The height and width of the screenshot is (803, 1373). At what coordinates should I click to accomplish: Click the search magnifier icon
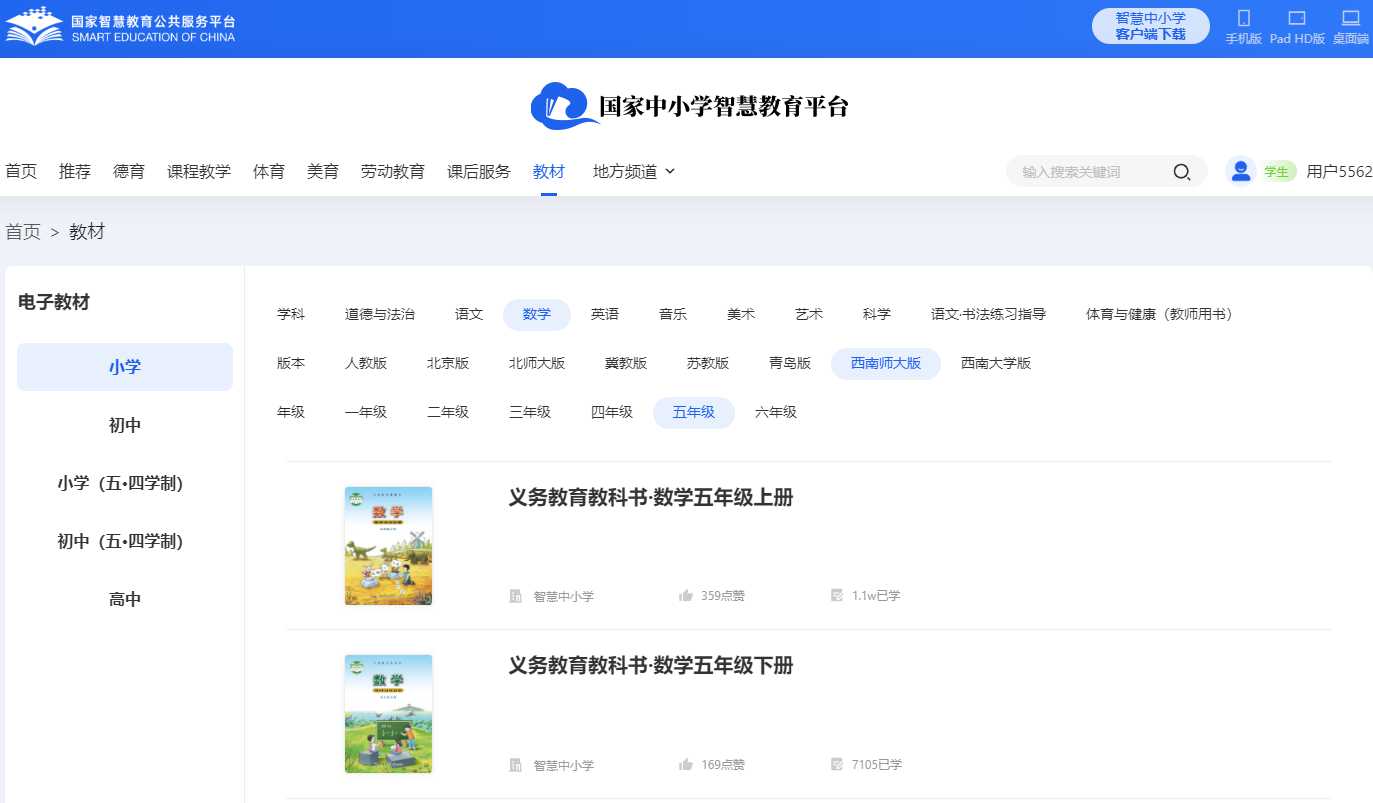click(1181, 172)
